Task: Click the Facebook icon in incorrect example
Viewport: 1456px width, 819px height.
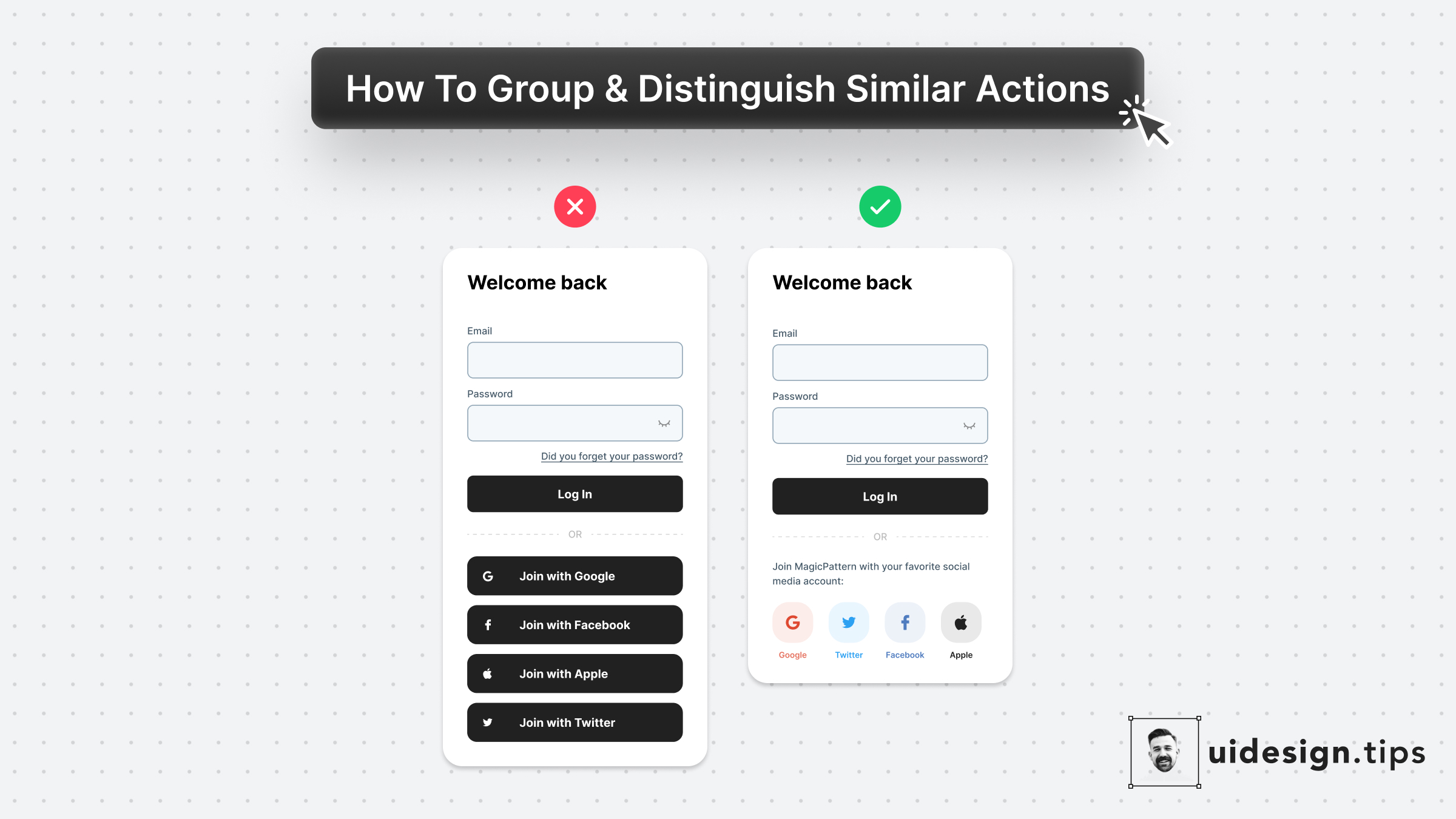Action: click(x=488, y=625)
